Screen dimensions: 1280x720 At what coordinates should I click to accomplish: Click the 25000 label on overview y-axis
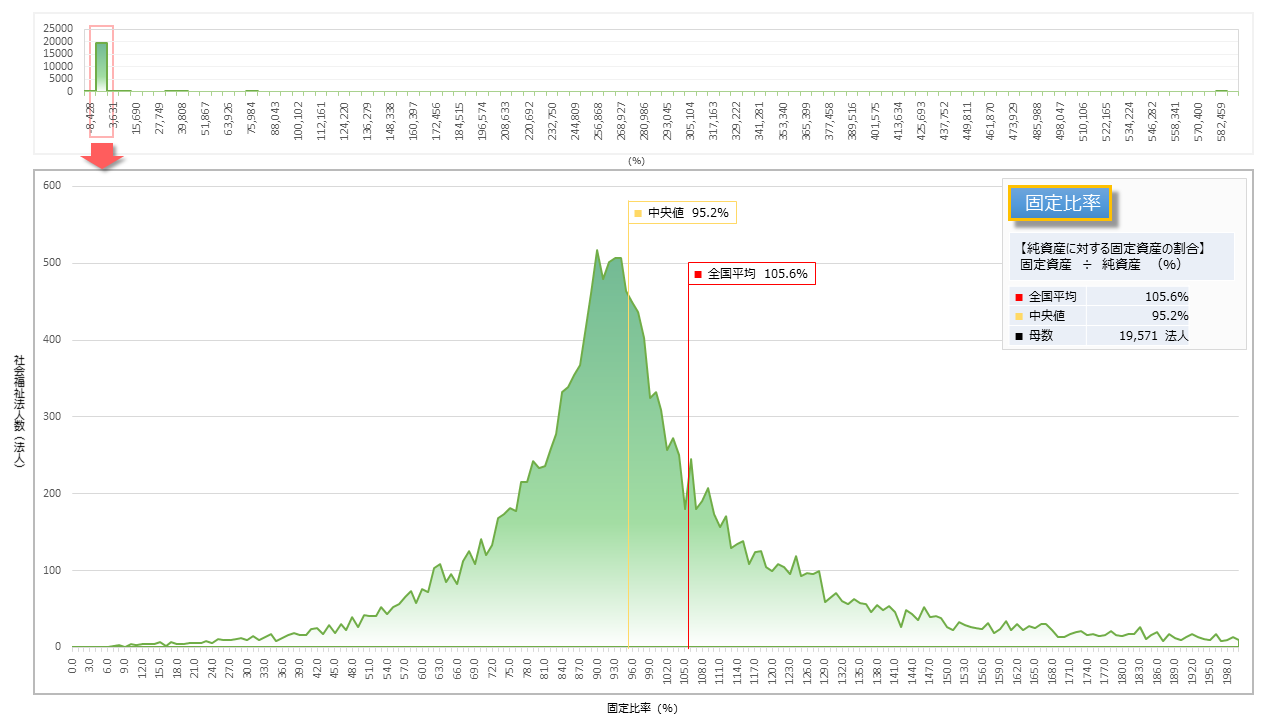coord(58,28)
